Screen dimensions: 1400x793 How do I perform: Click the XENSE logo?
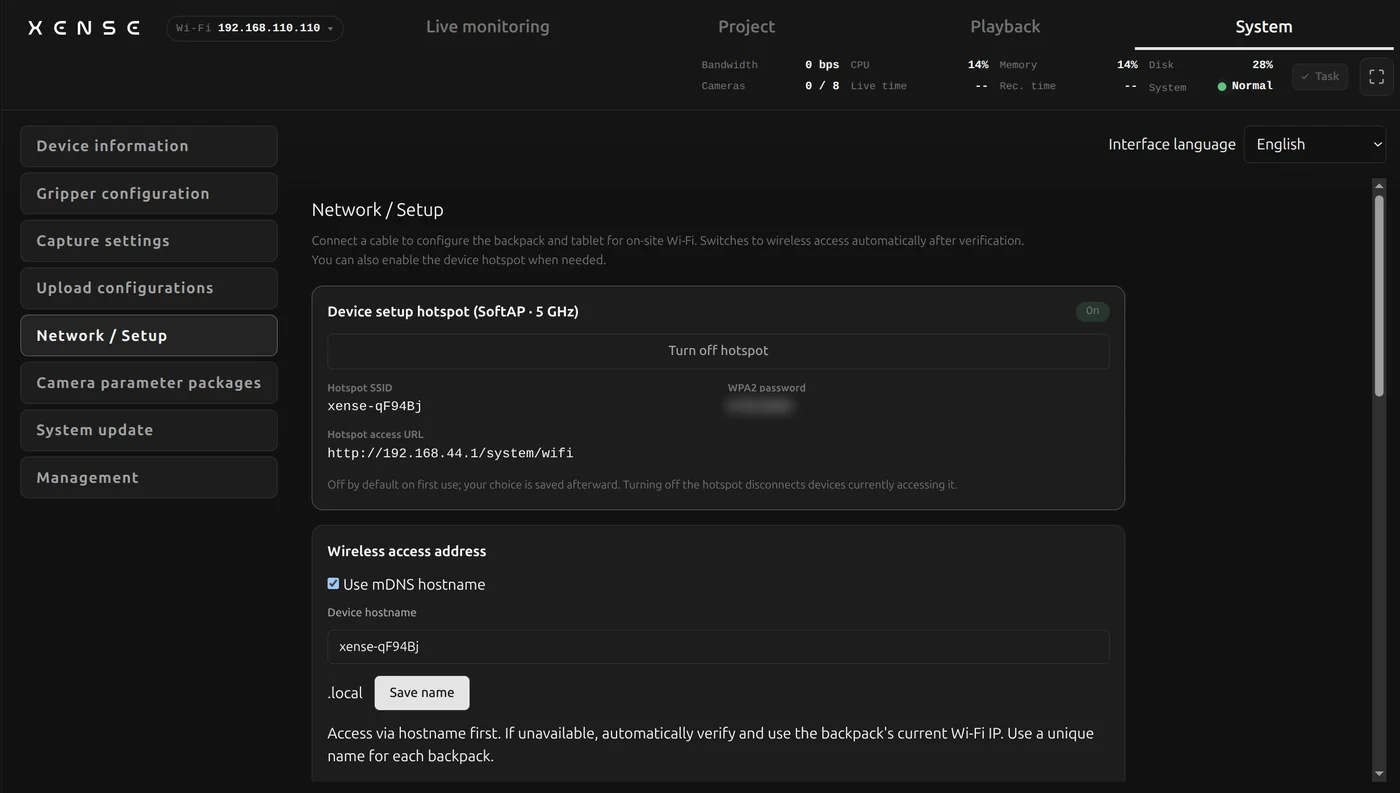coord(84,28)
